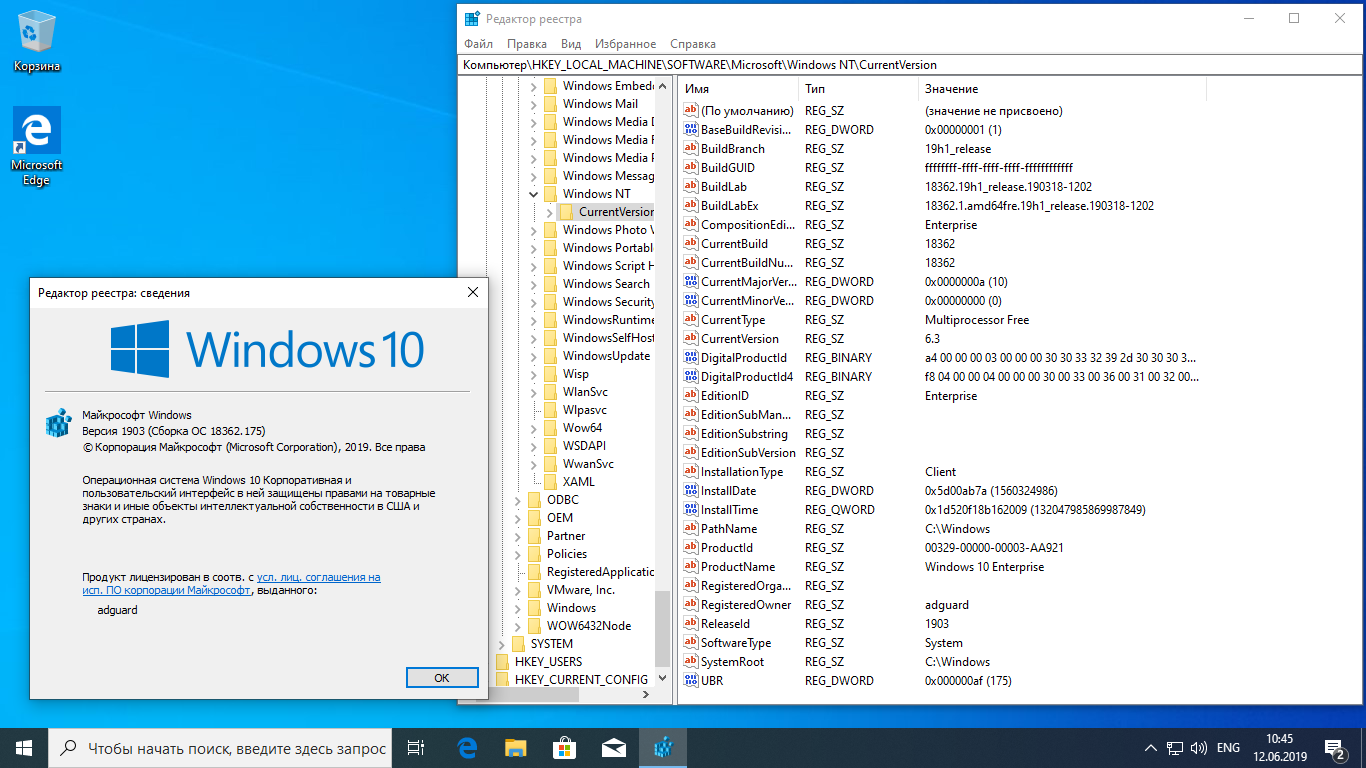The width and height of the screenshot is (1366, 768).
Task: Open Mail app from the taskbar
Action: [x=613, y=748]
